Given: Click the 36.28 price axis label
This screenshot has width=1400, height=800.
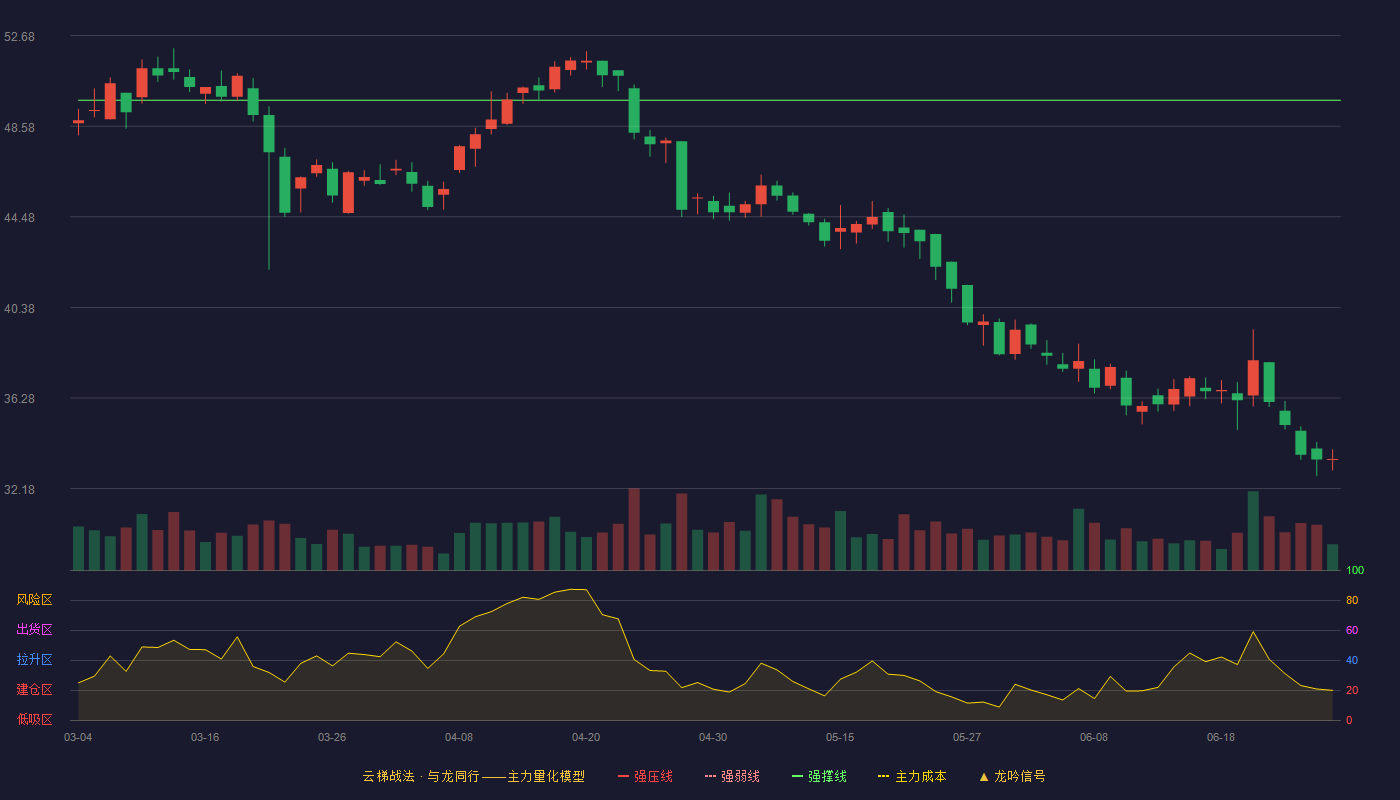Looking at the screenshot, I should click(x=20, y=399).
